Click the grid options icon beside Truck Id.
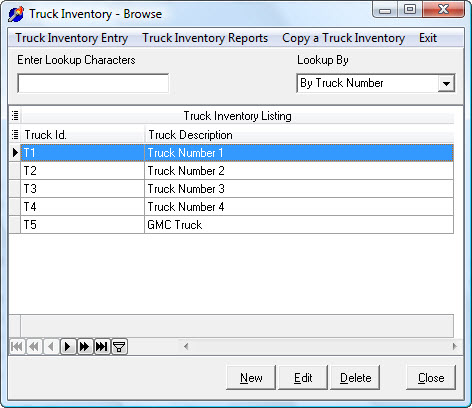 [x=15, y=135]
